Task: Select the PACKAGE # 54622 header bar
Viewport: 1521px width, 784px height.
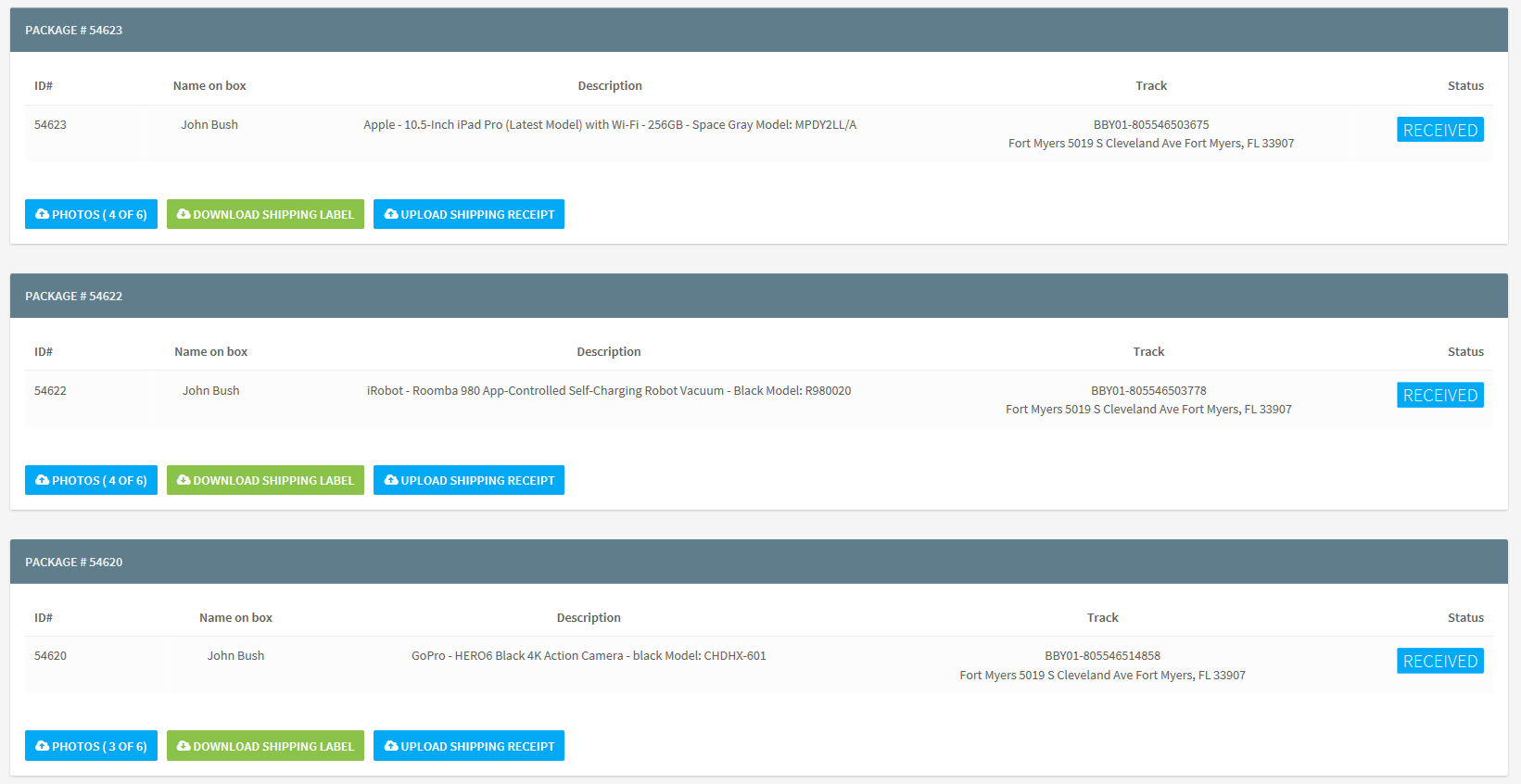Action: pyautogui.click(x=759, y=296)
